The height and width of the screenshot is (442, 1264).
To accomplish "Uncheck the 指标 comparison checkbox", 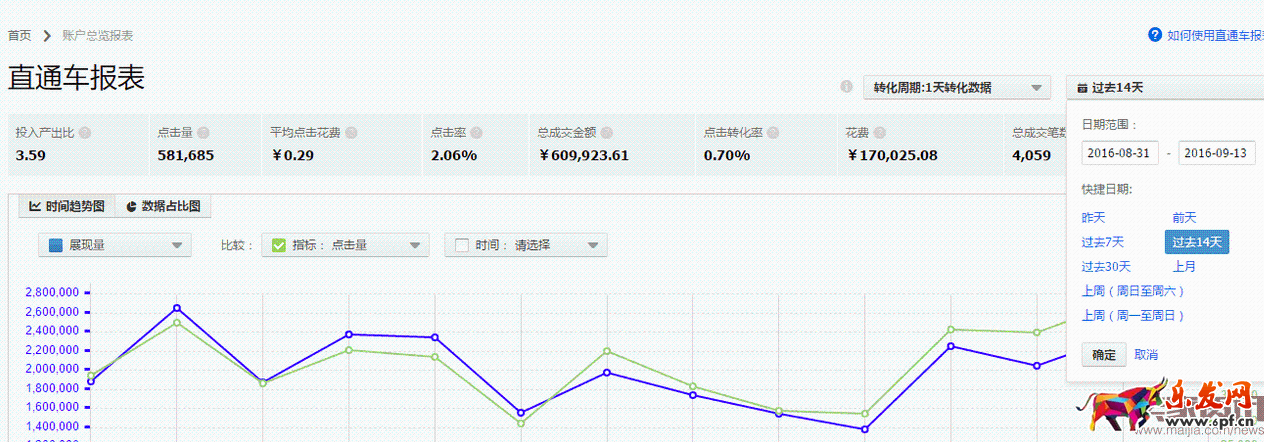I will 279,245.
